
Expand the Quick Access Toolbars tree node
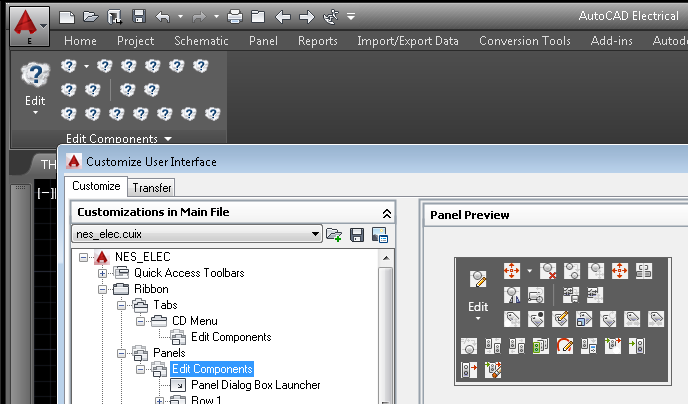[x=102, y=273]
